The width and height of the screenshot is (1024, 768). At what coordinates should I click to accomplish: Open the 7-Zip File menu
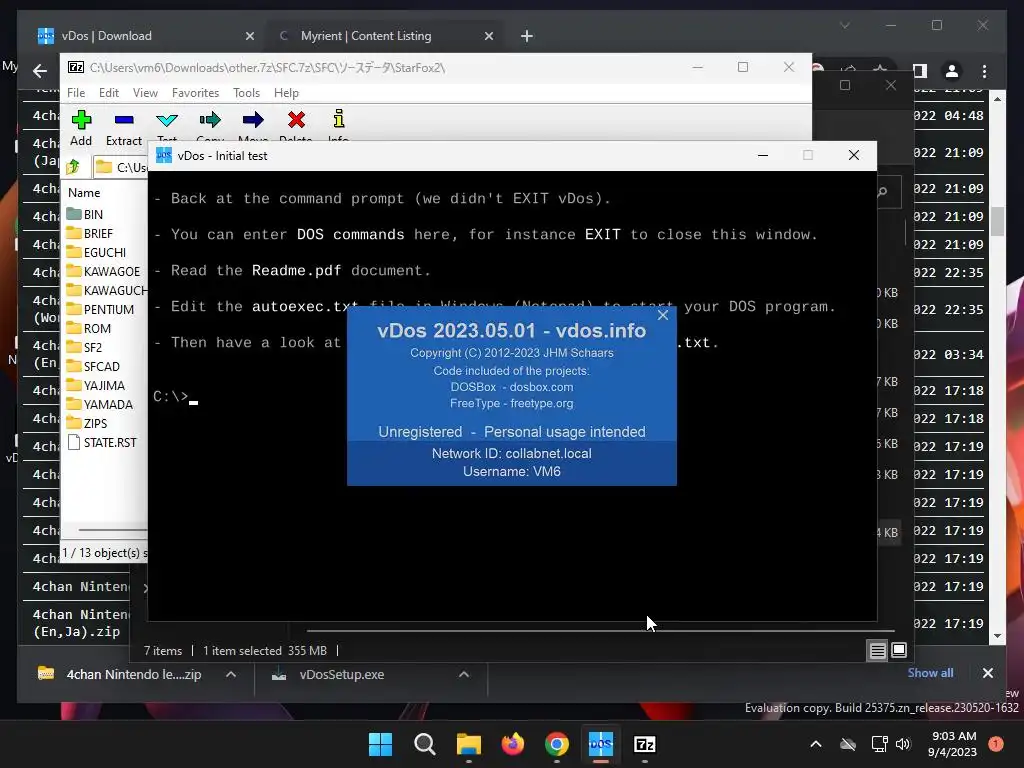tap(76, 93)
